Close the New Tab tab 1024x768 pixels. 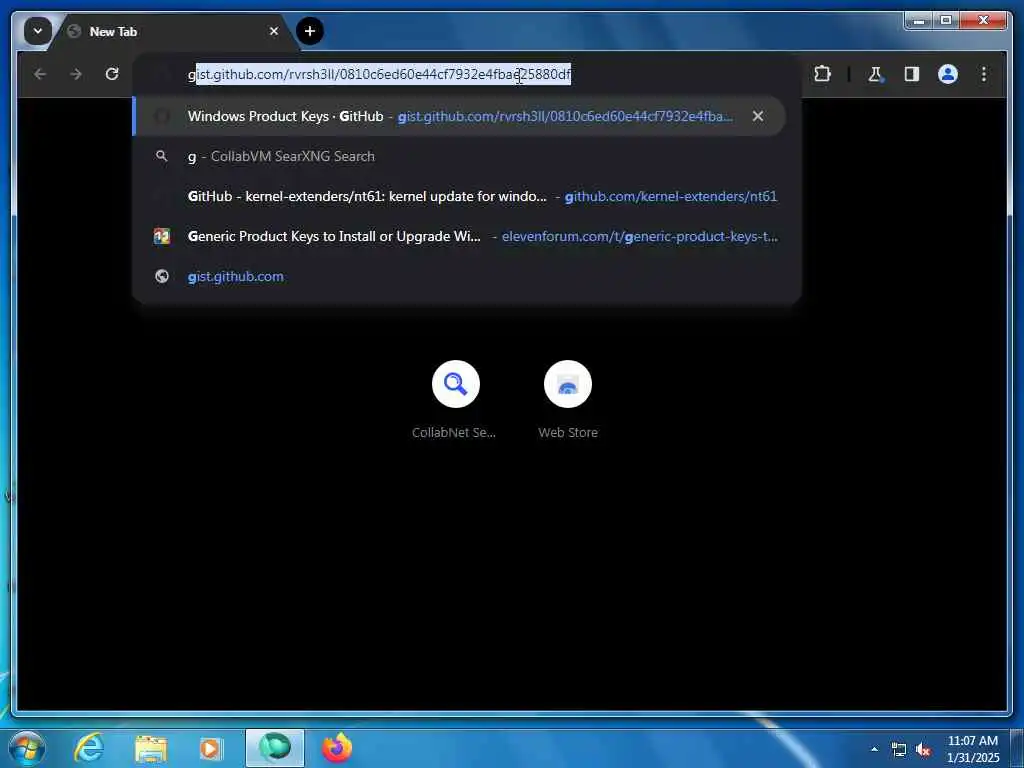(x=274, y=31)
